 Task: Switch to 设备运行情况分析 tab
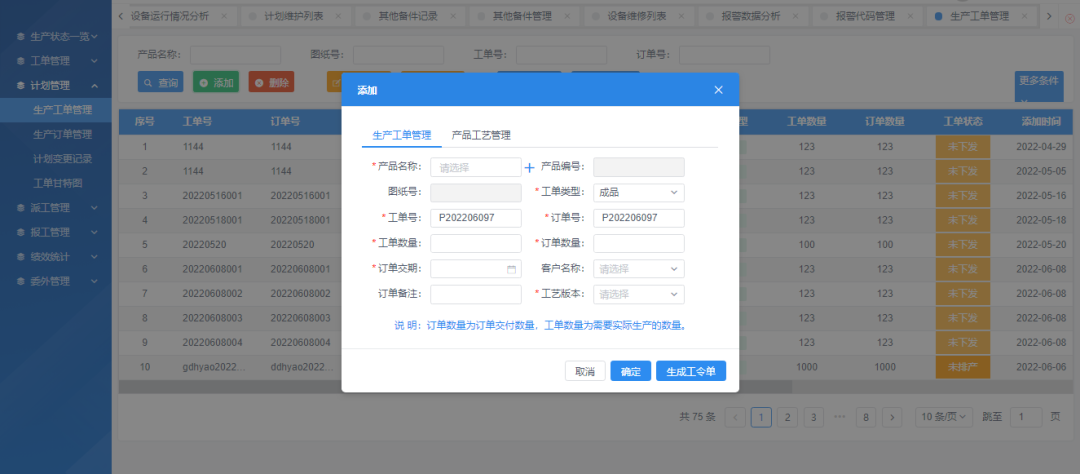[169, 16]
